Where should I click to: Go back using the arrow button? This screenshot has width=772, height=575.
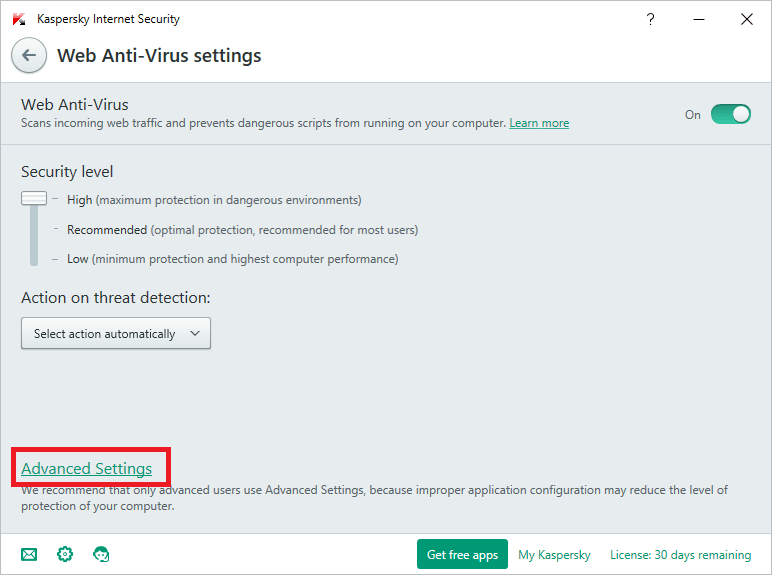coord(29,56)
